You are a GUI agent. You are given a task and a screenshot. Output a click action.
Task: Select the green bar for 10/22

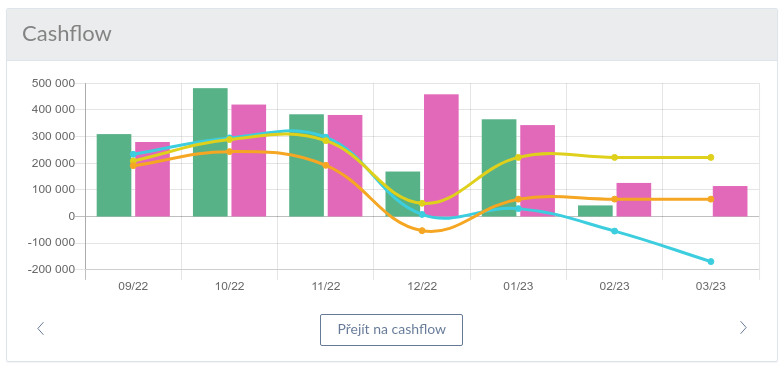tap(210, 152)
